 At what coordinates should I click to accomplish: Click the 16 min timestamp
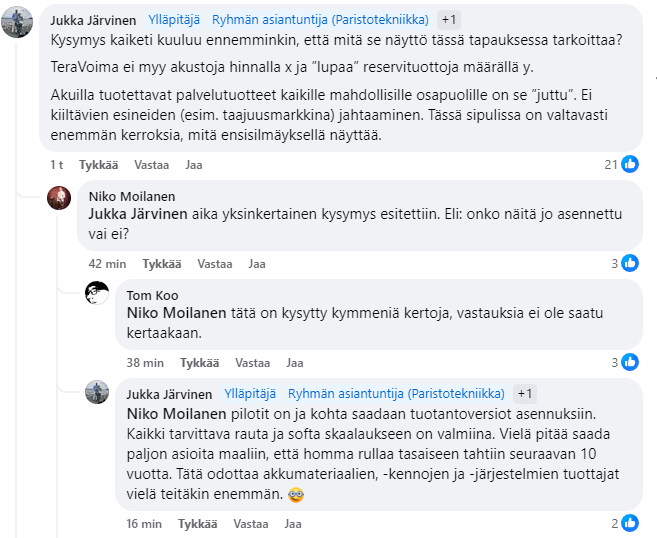pyautogui.click(x=145, y=523)
